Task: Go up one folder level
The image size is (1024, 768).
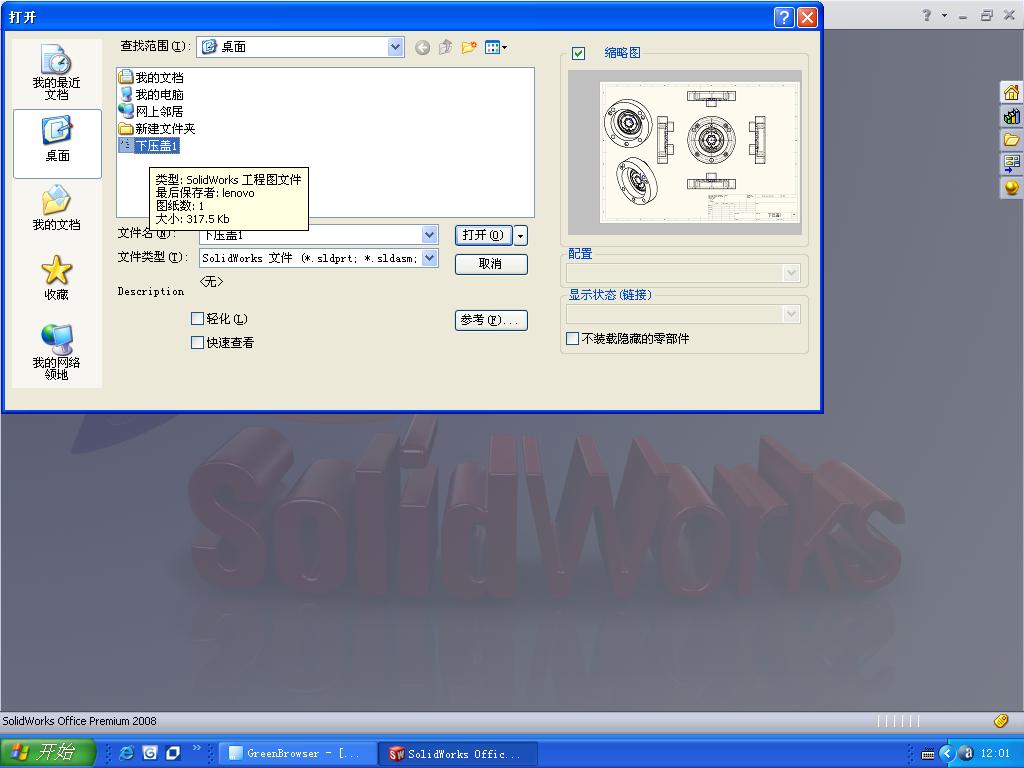Action: 445,47
